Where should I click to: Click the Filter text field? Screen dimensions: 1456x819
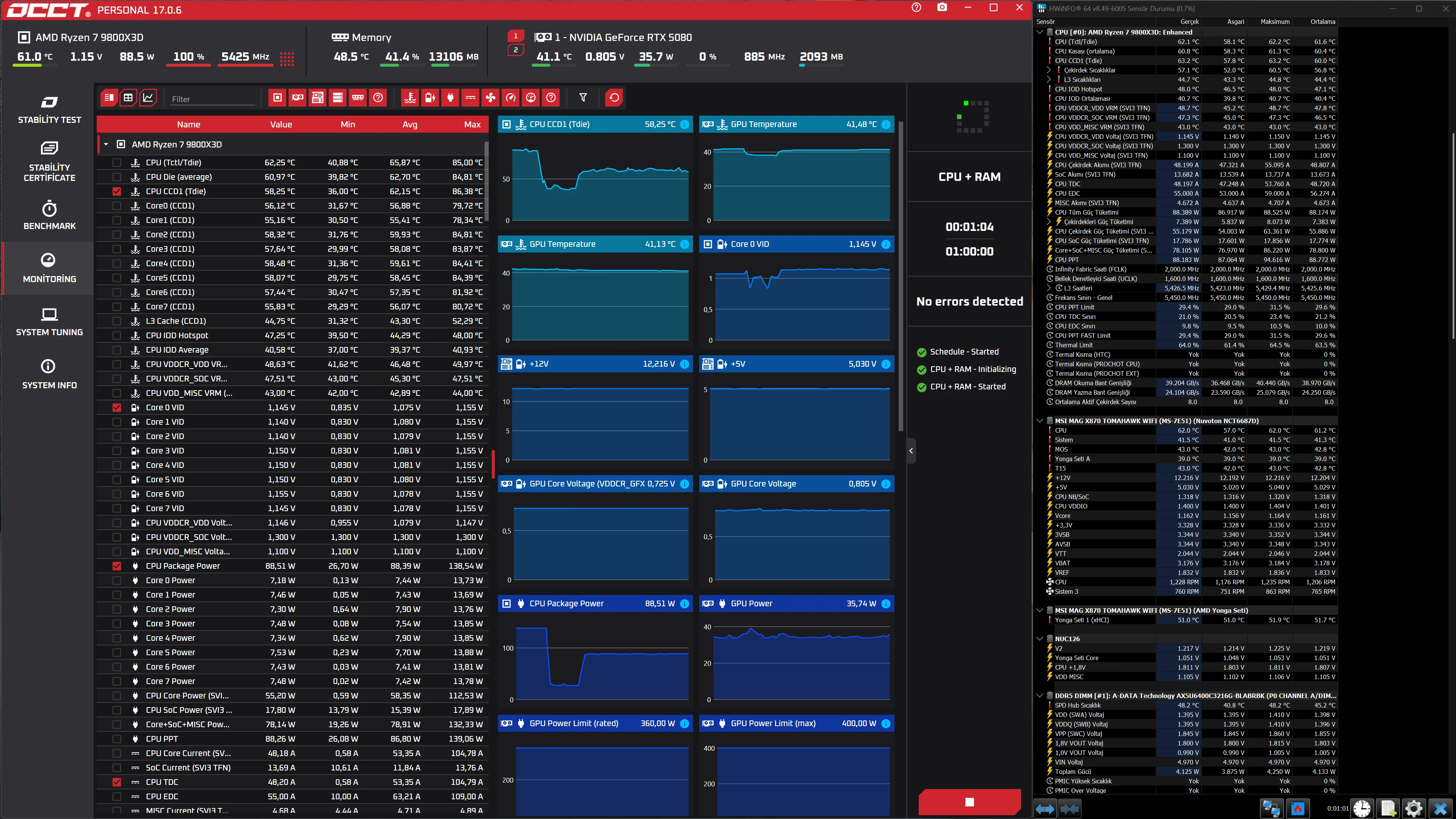point(212,99)
